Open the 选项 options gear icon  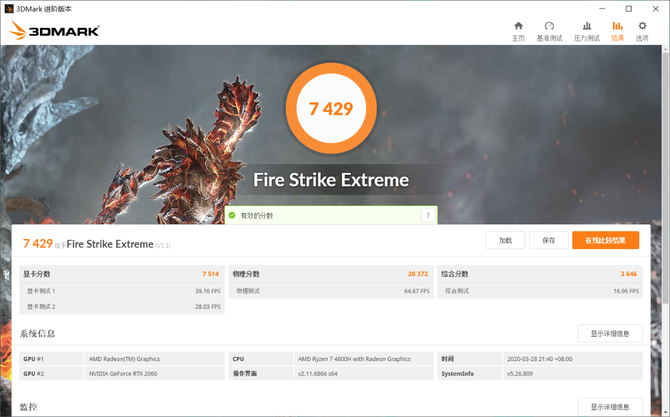click(x=645, y=26)
